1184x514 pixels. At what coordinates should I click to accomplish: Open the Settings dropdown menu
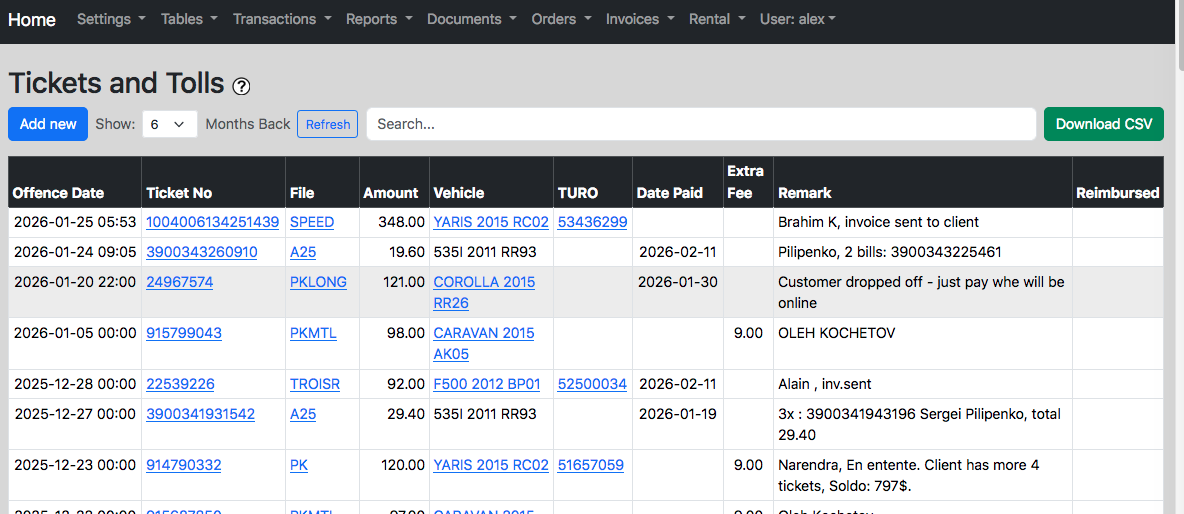(x=110, y=19)
